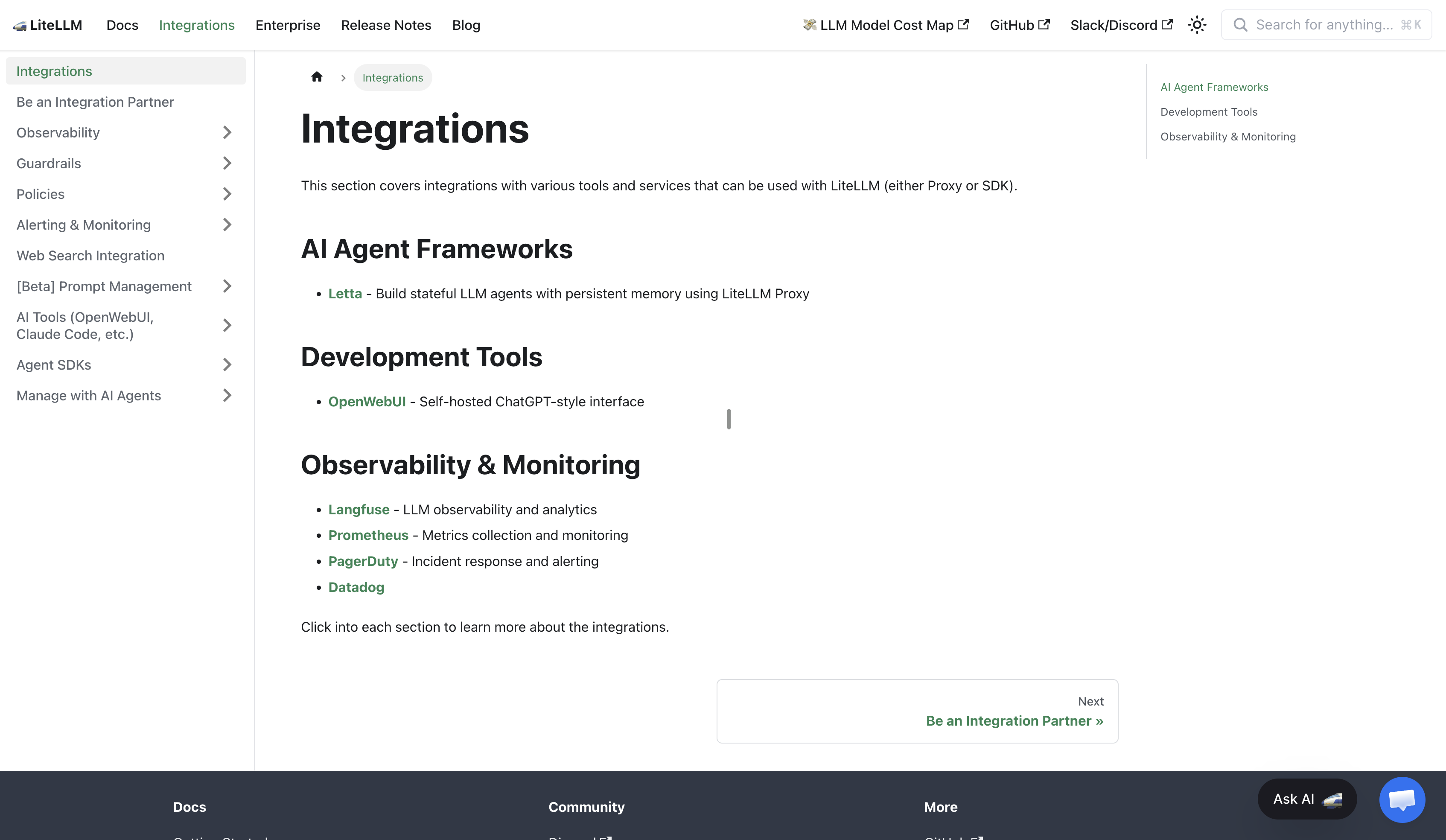Expand the Guardrails sidebar section
1446x840 pixels.
(227, 163)
